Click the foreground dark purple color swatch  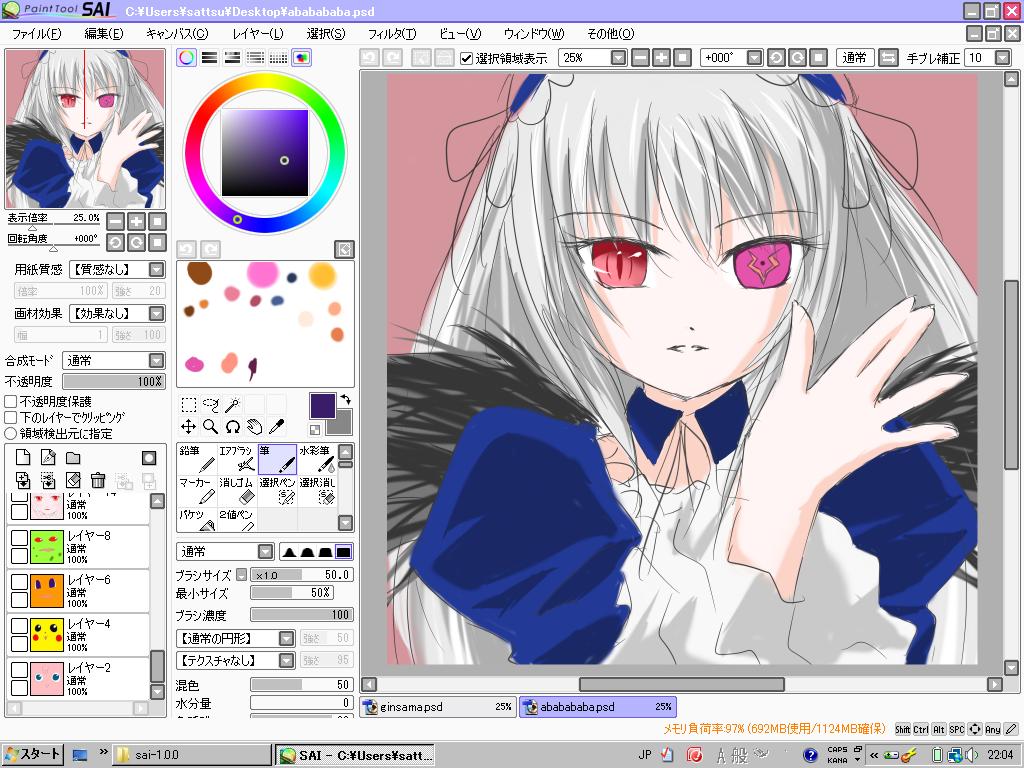click(323, 406)
